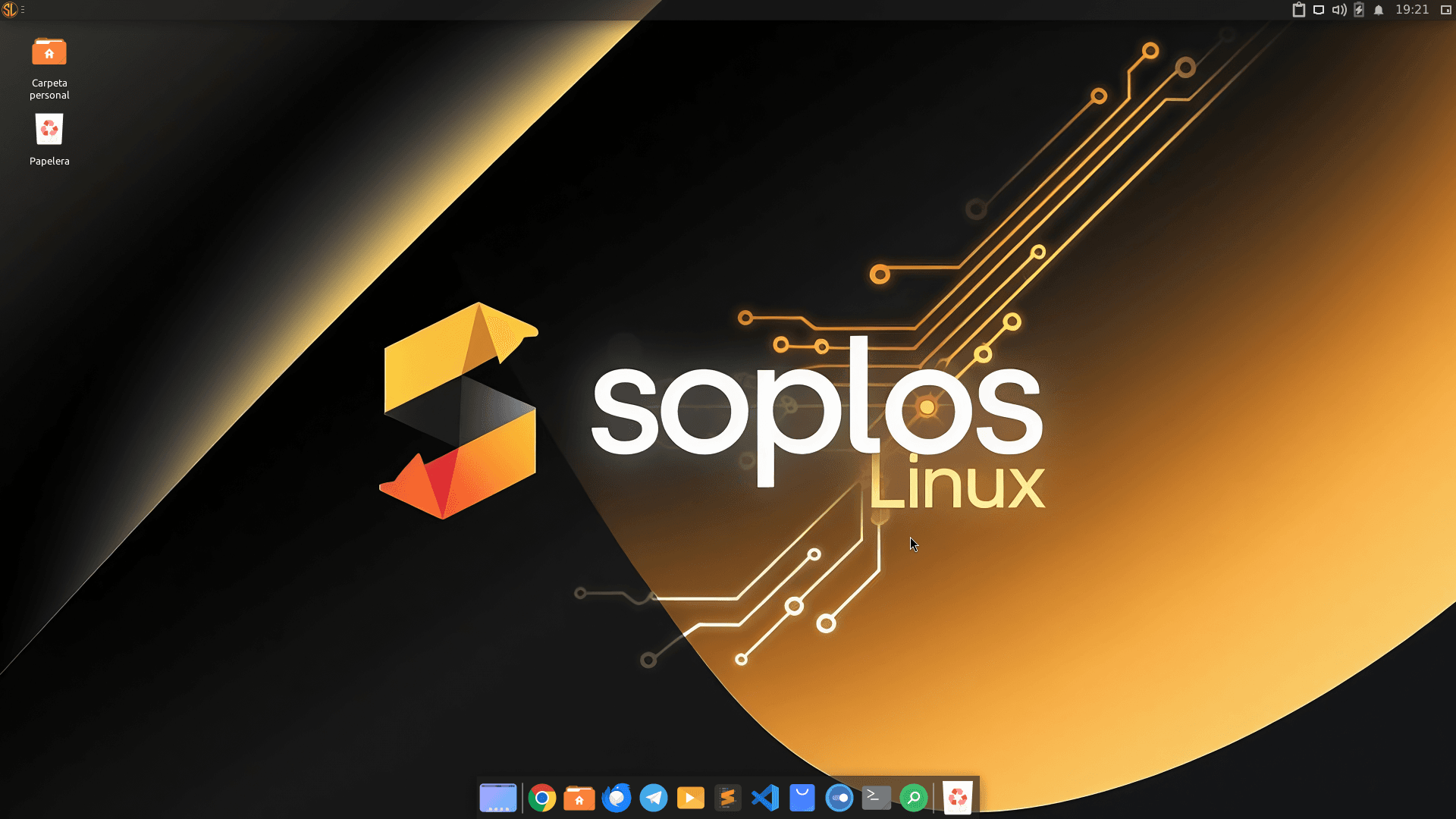Screen dimensions: 1456x819
Task: Click the panel icon right of the clock
Action: [1446, 10]
